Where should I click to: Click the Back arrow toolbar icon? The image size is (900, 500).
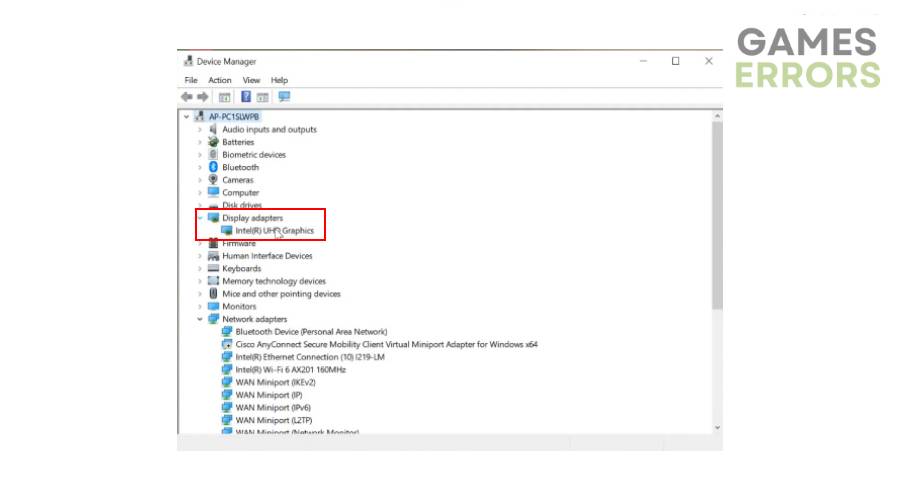[x=187, y=97]
